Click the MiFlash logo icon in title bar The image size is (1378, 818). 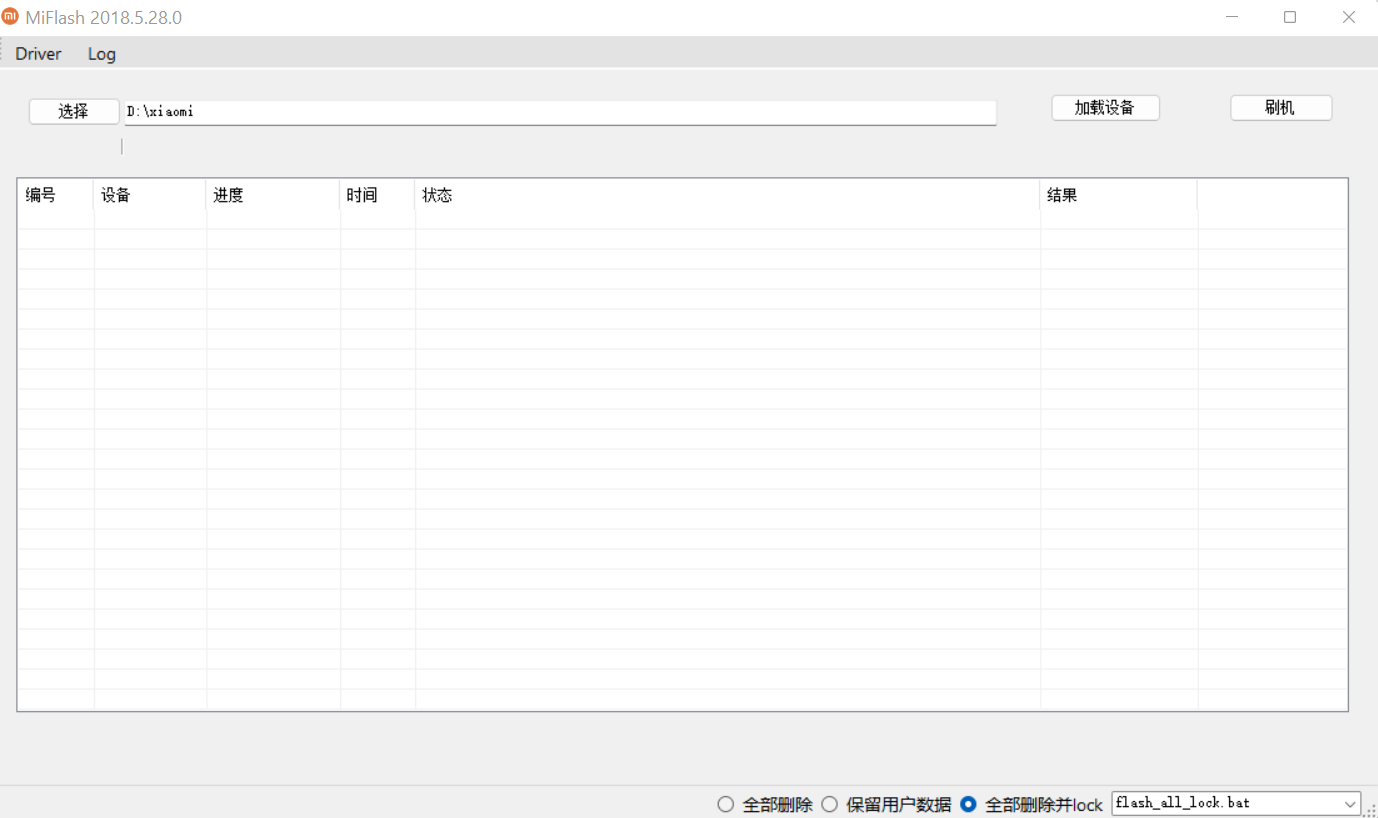[x=10, y=17]
